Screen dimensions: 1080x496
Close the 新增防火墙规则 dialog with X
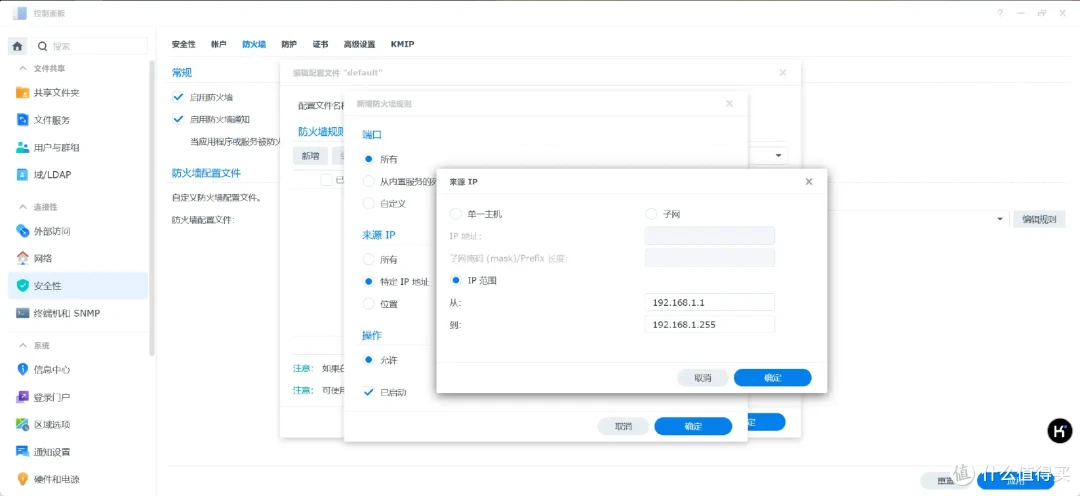729,104
